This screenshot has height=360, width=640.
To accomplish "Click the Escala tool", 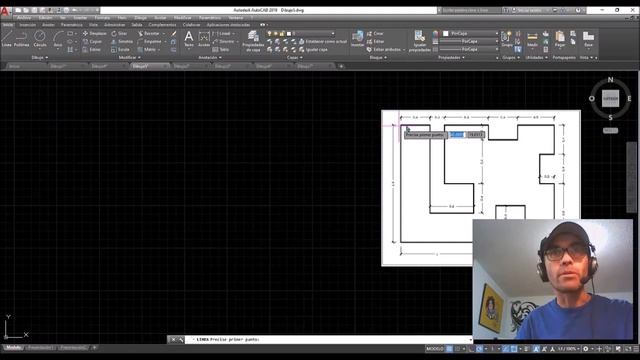I will point(120,49).
